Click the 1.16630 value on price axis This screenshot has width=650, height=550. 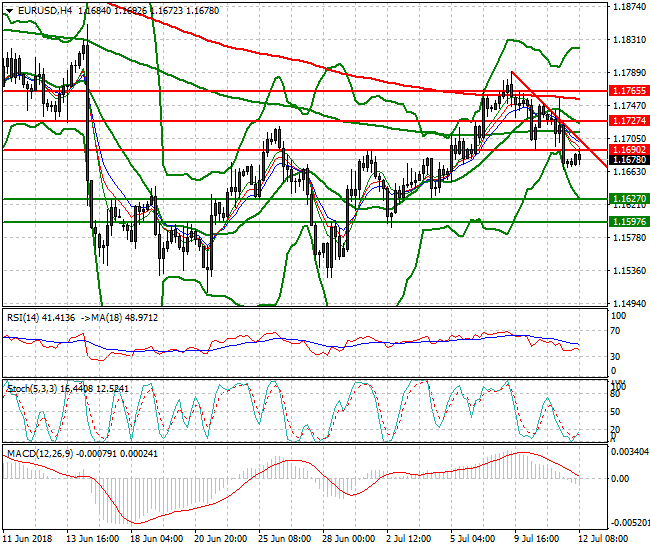click(x=629, y=172)
